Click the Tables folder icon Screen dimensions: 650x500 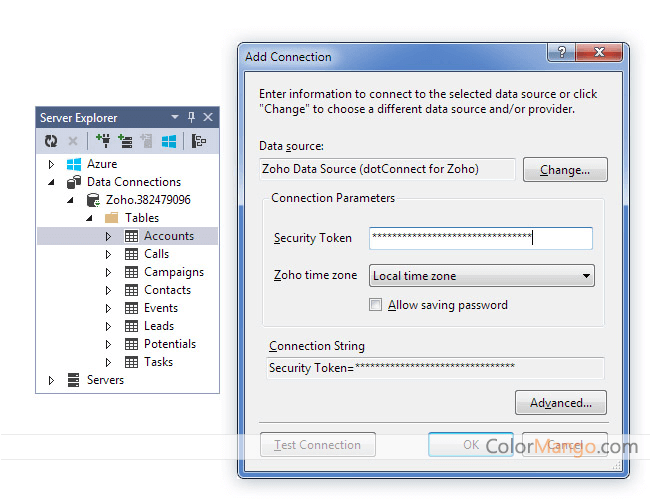coord(112,218)
